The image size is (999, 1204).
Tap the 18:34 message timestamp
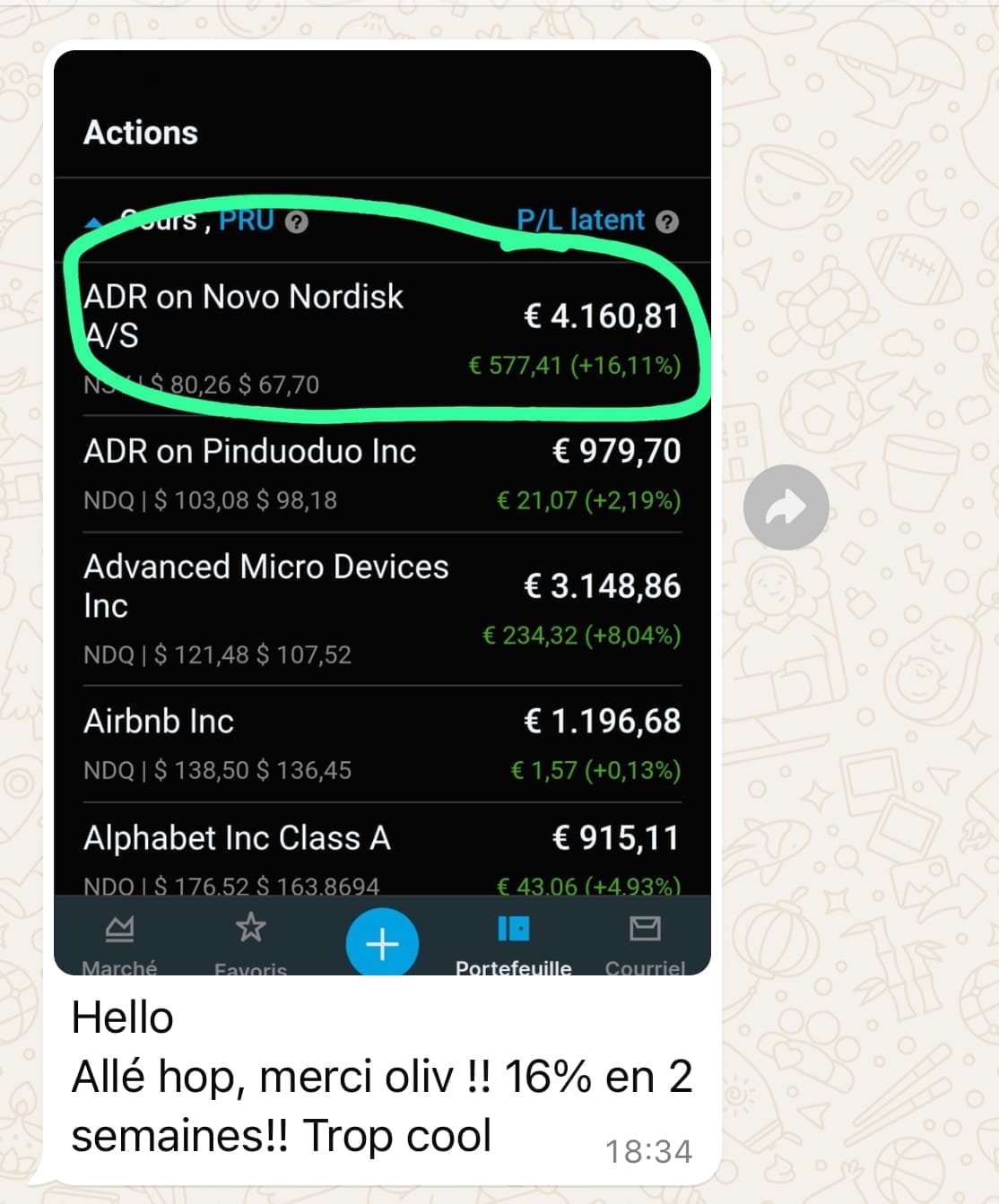[648, 1151]
